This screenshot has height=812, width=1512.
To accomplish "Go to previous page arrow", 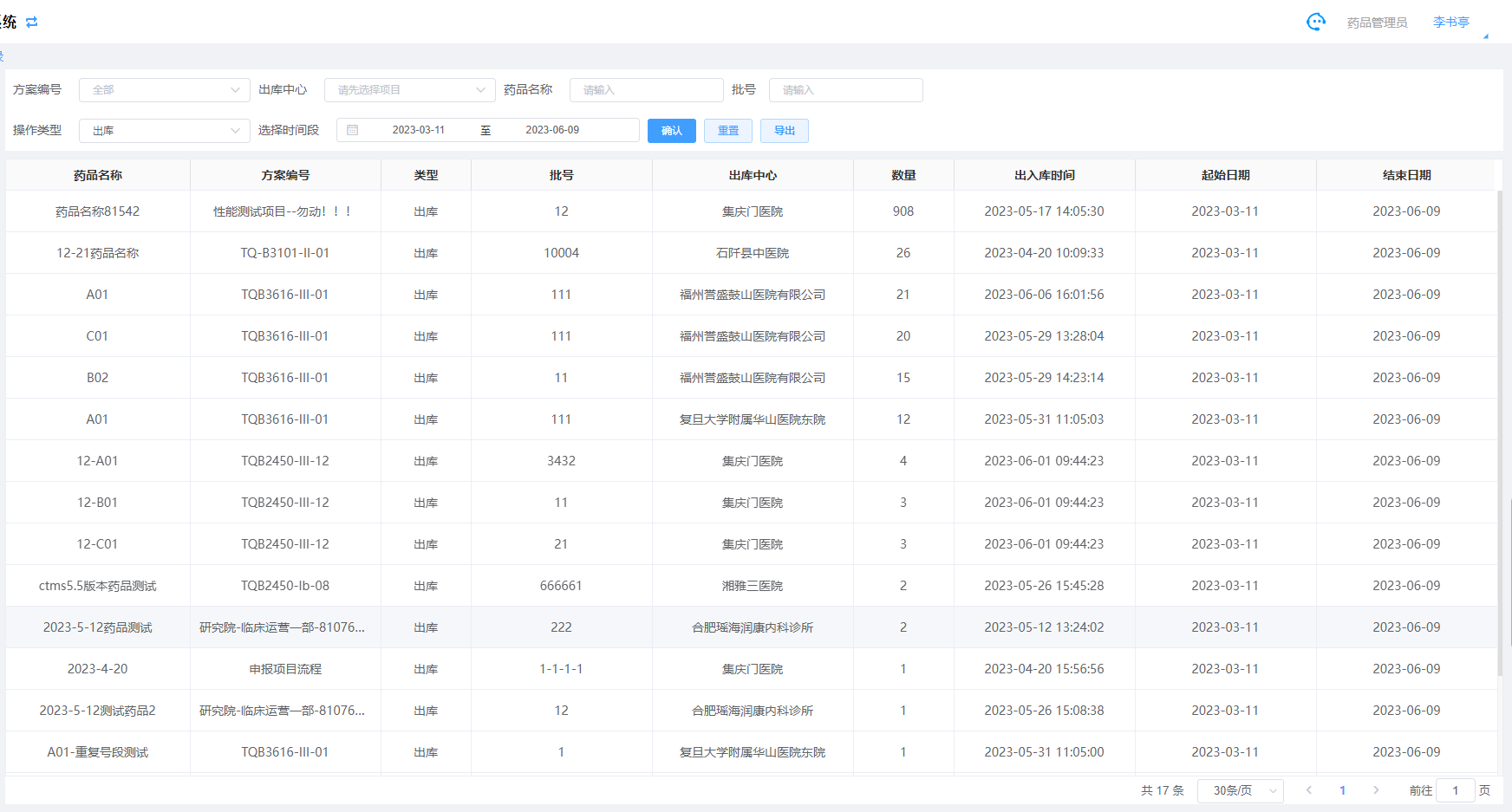I will pos(1309,790).
